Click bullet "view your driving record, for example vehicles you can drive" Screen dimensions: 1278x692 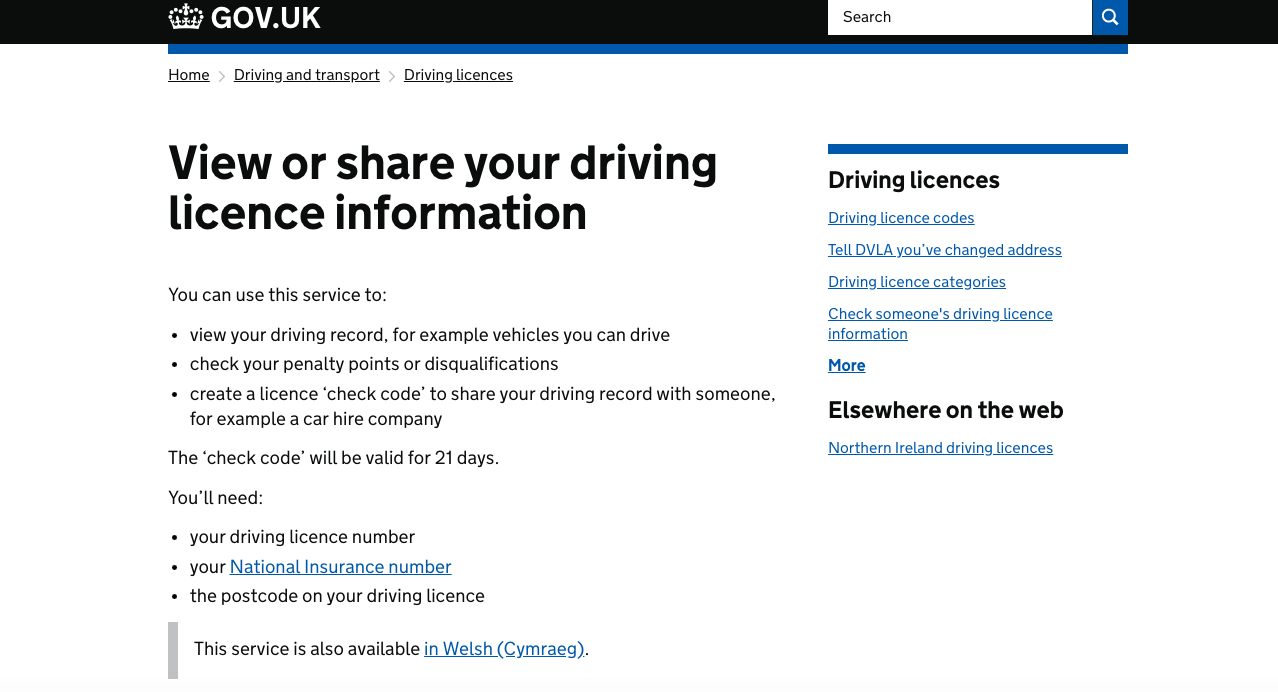pos(430,335)
